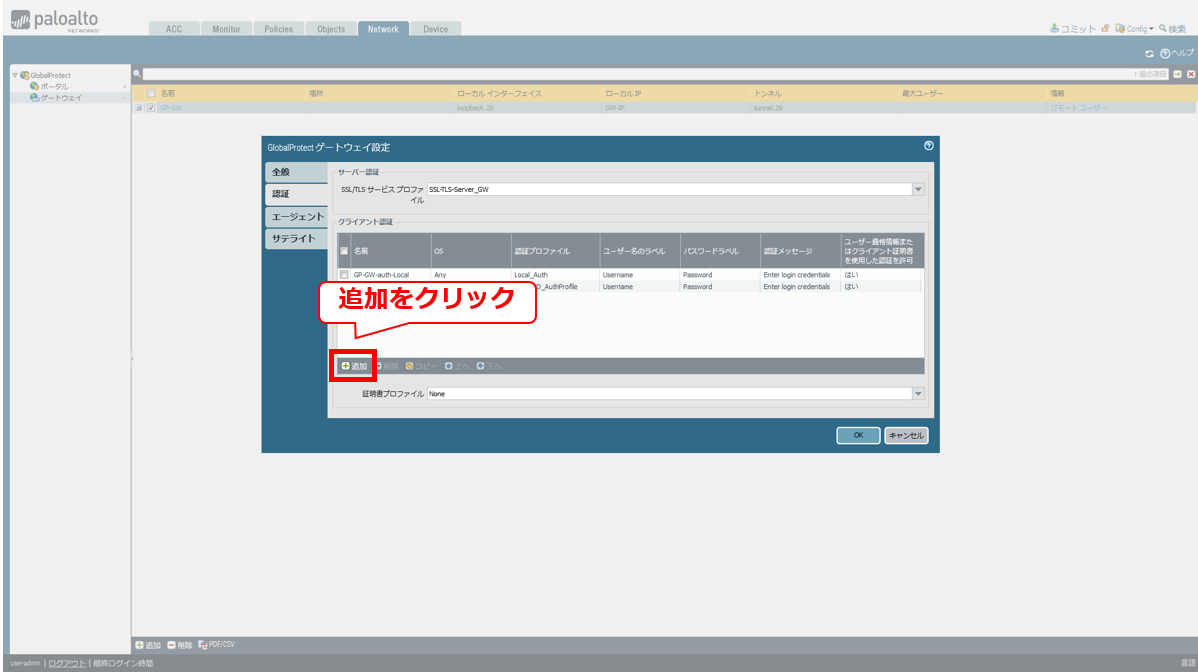Click the Any OS cell
This screenshot has height=672, width=1198.
tap(440, 275)
